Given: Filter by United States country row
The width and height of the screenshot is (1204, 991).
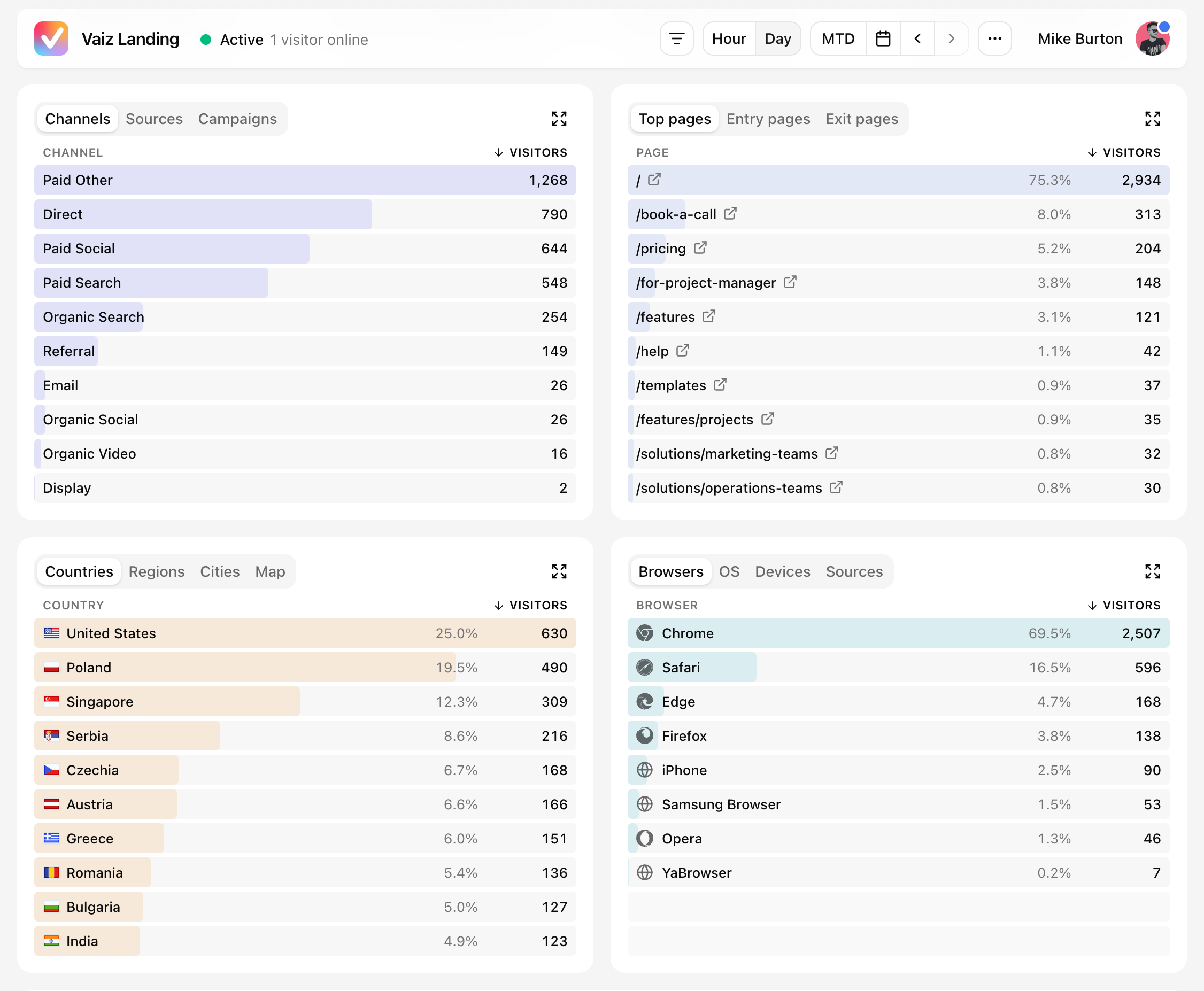Looking at the screenshot, I should click(305, 633).
